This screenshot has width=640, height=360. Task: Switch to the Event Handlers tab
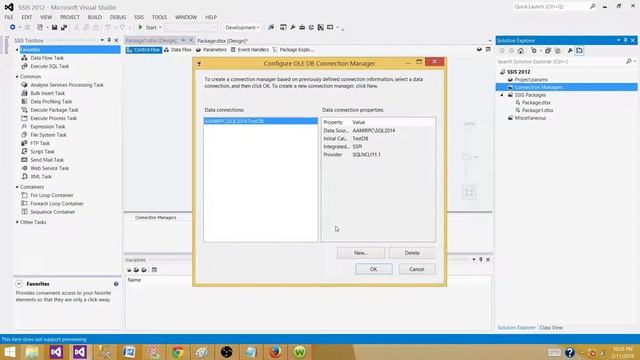250,50
